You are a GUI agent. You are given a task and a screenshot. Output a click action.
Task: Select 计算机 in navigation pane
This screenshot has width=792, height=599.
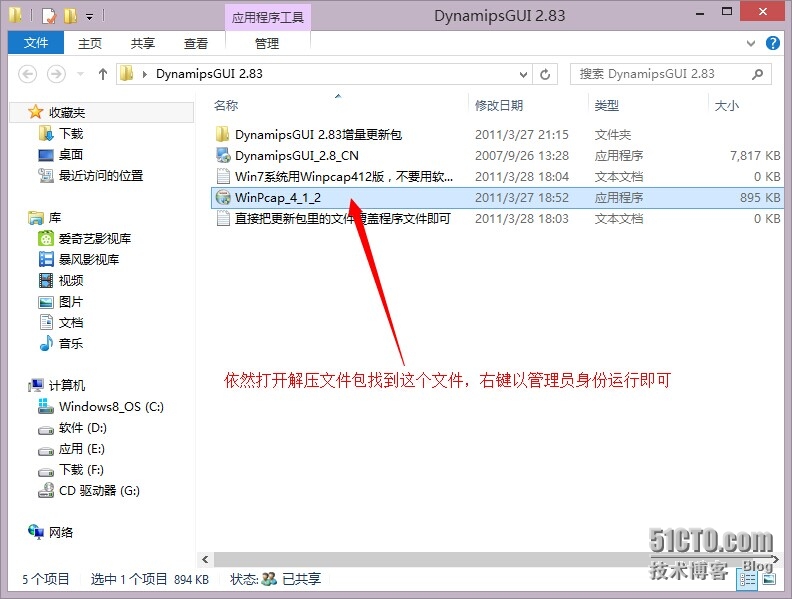pyautogui.click(x=67, y=385)
